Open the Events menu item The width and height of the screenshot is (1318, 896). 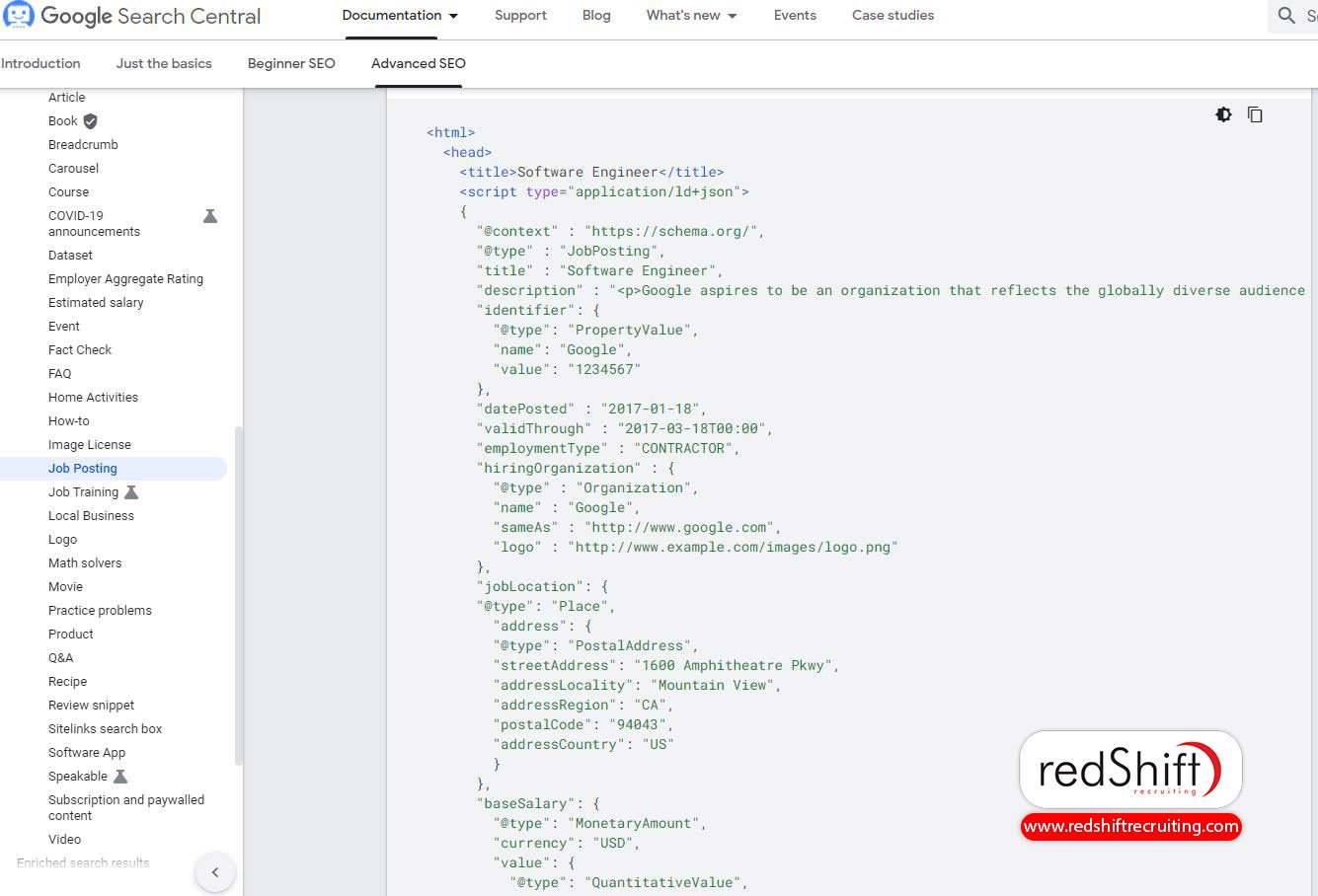(x=795, y=16)
